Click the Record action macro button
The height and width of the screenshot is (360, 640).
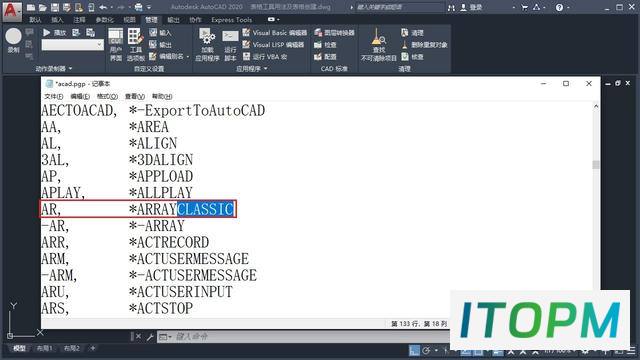(x=13, y=40)
